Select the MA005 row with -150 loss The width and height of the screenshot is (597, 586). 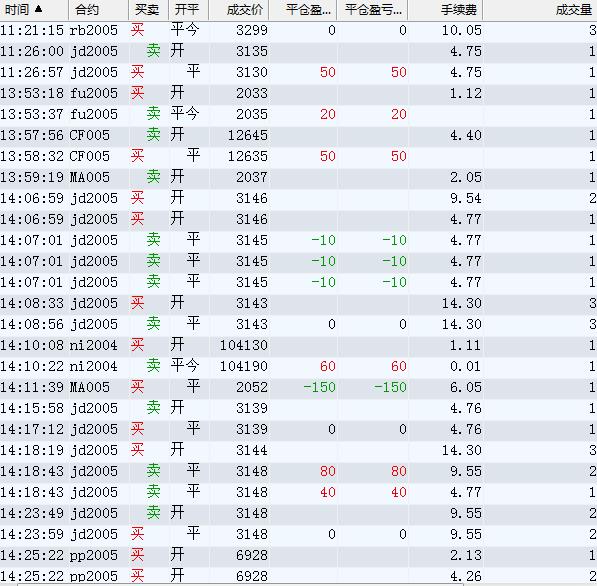click(x=298, y=388)
